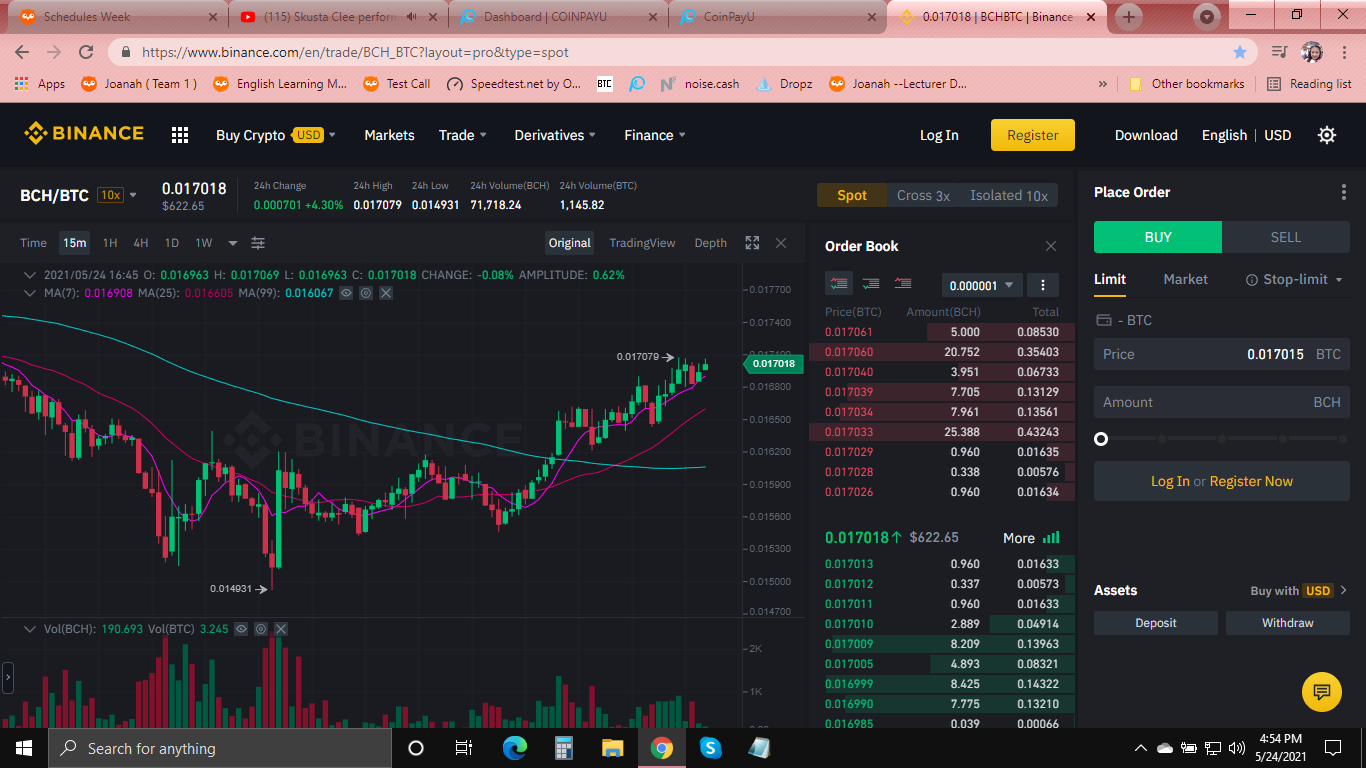Remove the Vol indicator from chart
1366x768 pixels.
point(281,629)
